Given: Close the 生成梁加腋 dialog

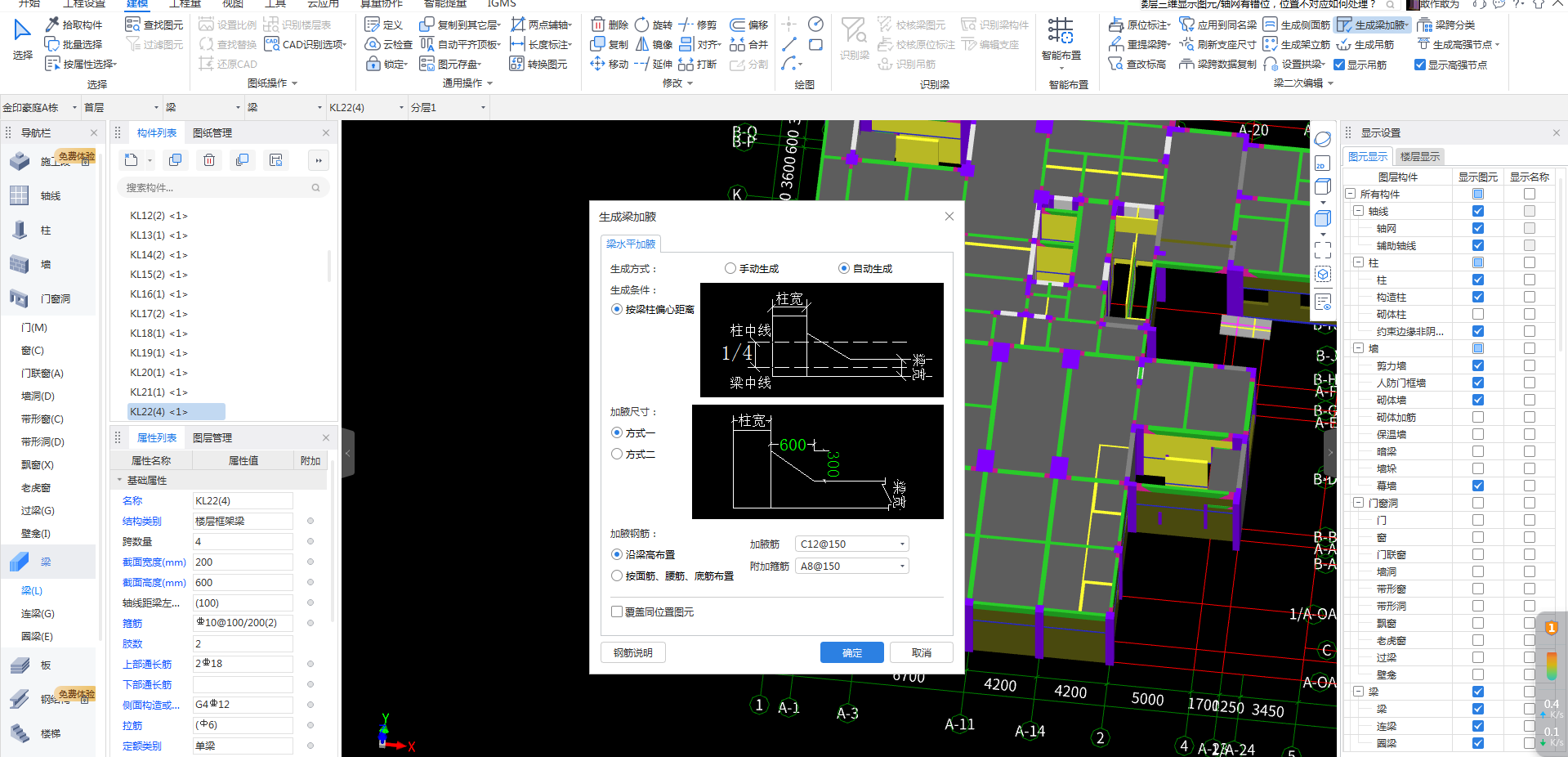Looking at the screenshot, I should [949, 217].
